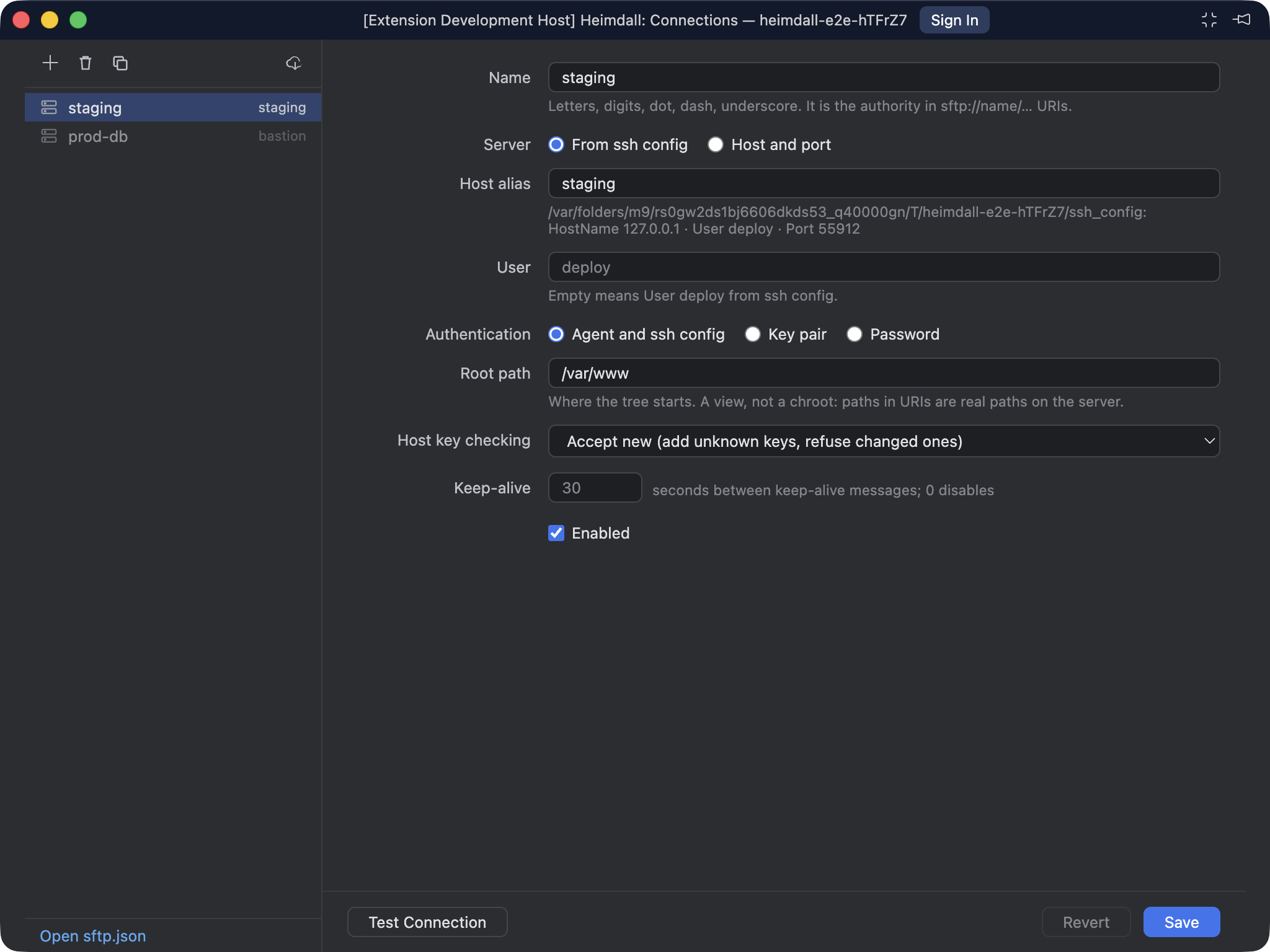
Task: Click the Root path input field
Action: [x=884, y=373]
